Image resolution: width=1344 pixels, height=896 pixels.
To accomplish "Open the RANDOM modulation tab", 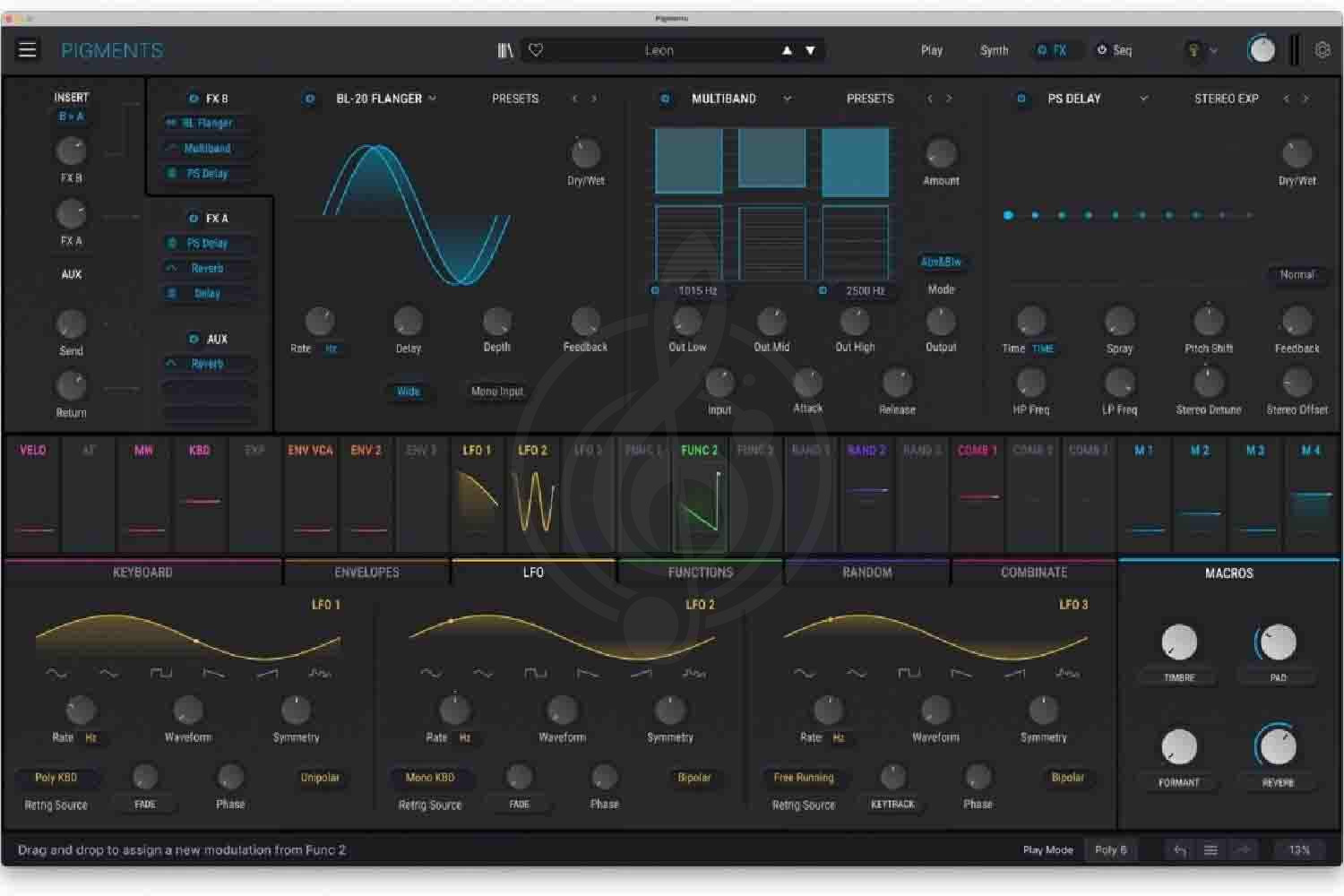I will pos(867,573).
